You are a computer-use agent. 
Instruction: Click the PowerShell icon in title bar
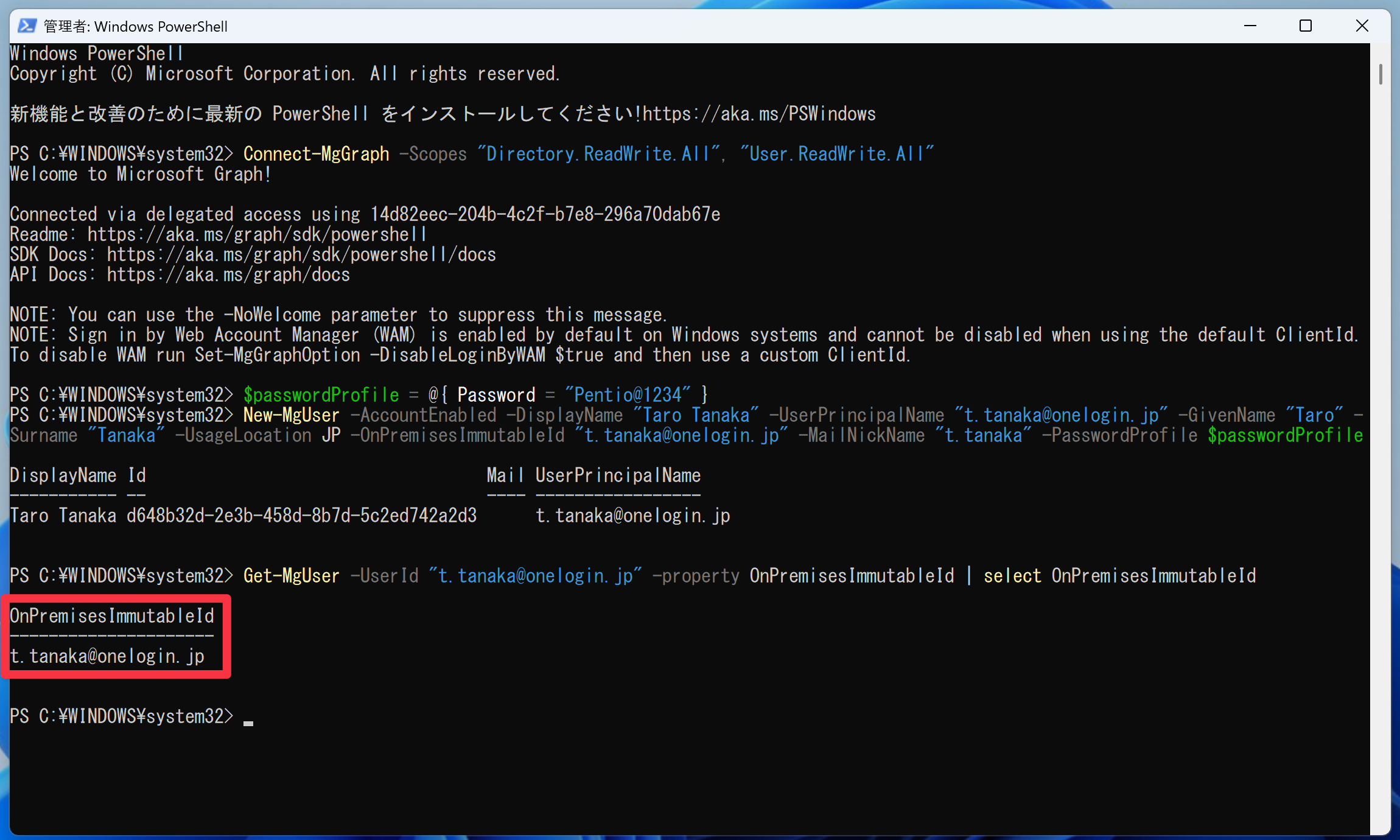point(27,26)
